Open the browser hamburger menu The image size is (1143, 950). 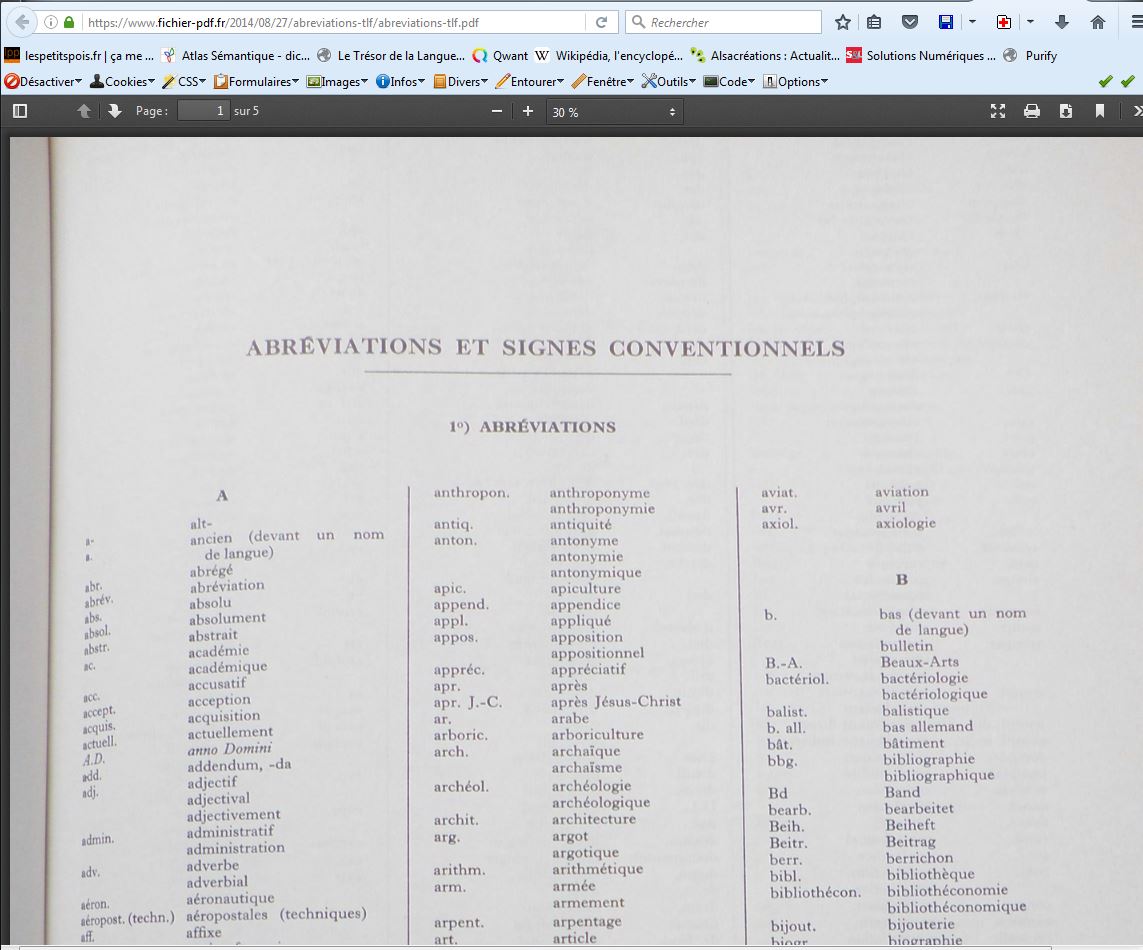(x=1136, y=22)
